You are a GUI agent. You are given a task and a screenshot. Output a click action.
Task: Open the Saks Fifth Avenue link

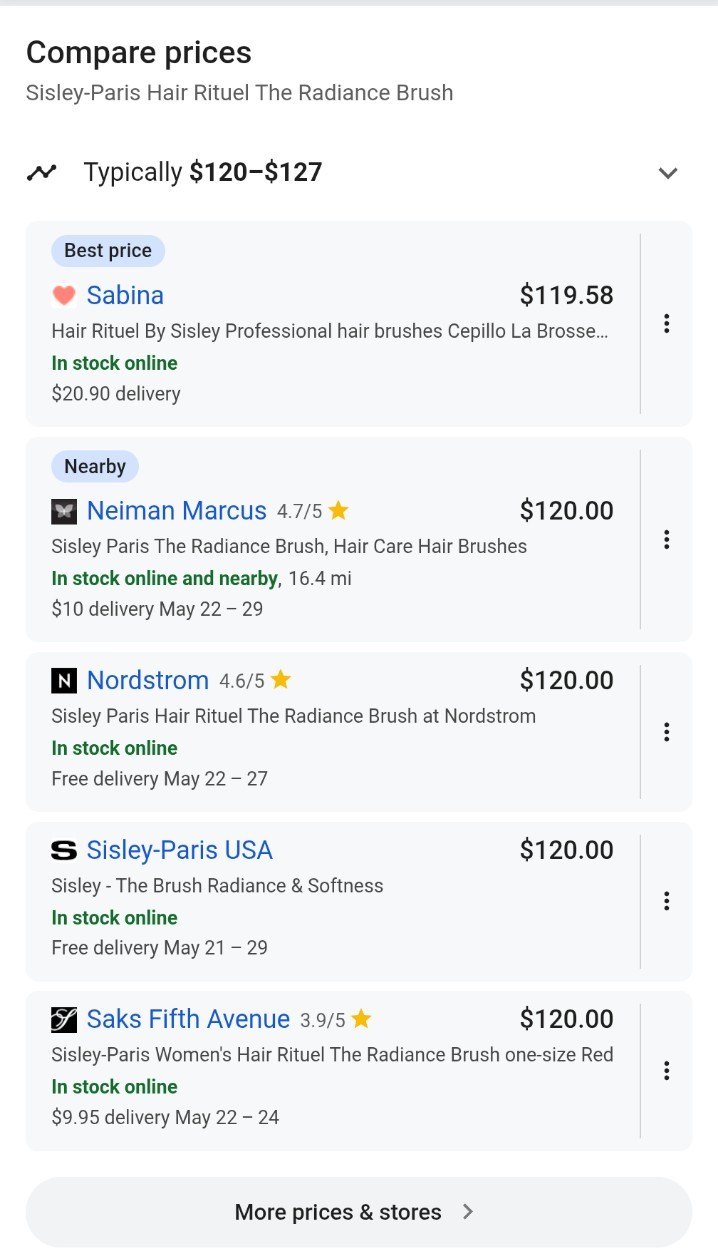[188, 1019]
